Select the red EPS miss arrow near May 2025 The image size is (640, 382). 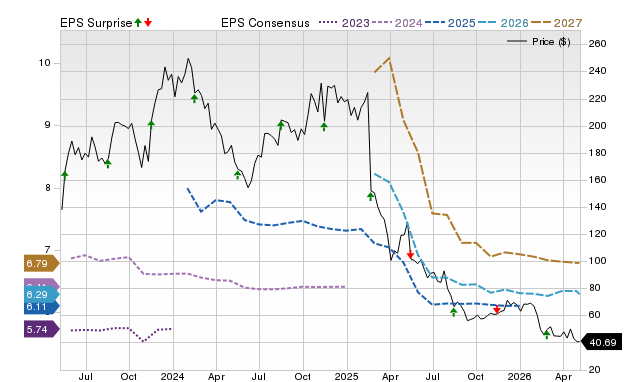click(410, 255)
